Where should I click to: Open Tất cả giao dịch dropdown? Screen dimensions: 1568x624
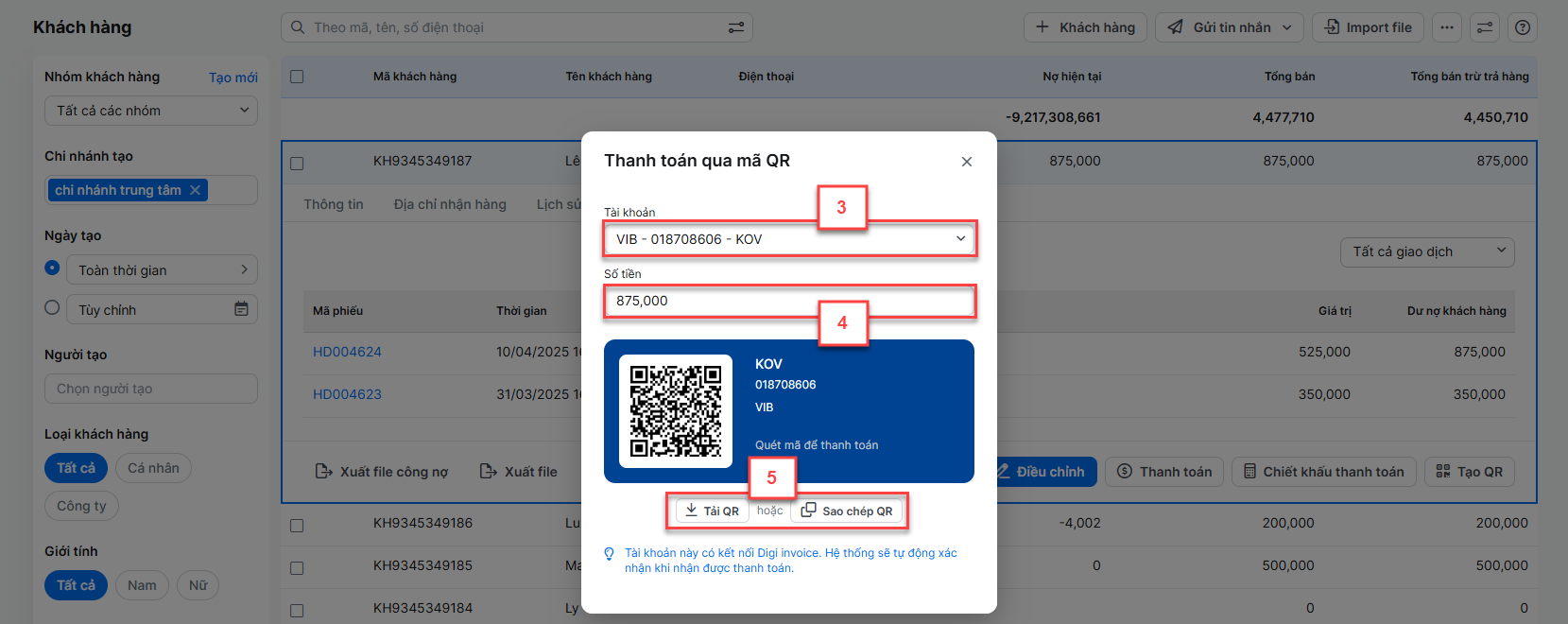(x=1427, y=251)
